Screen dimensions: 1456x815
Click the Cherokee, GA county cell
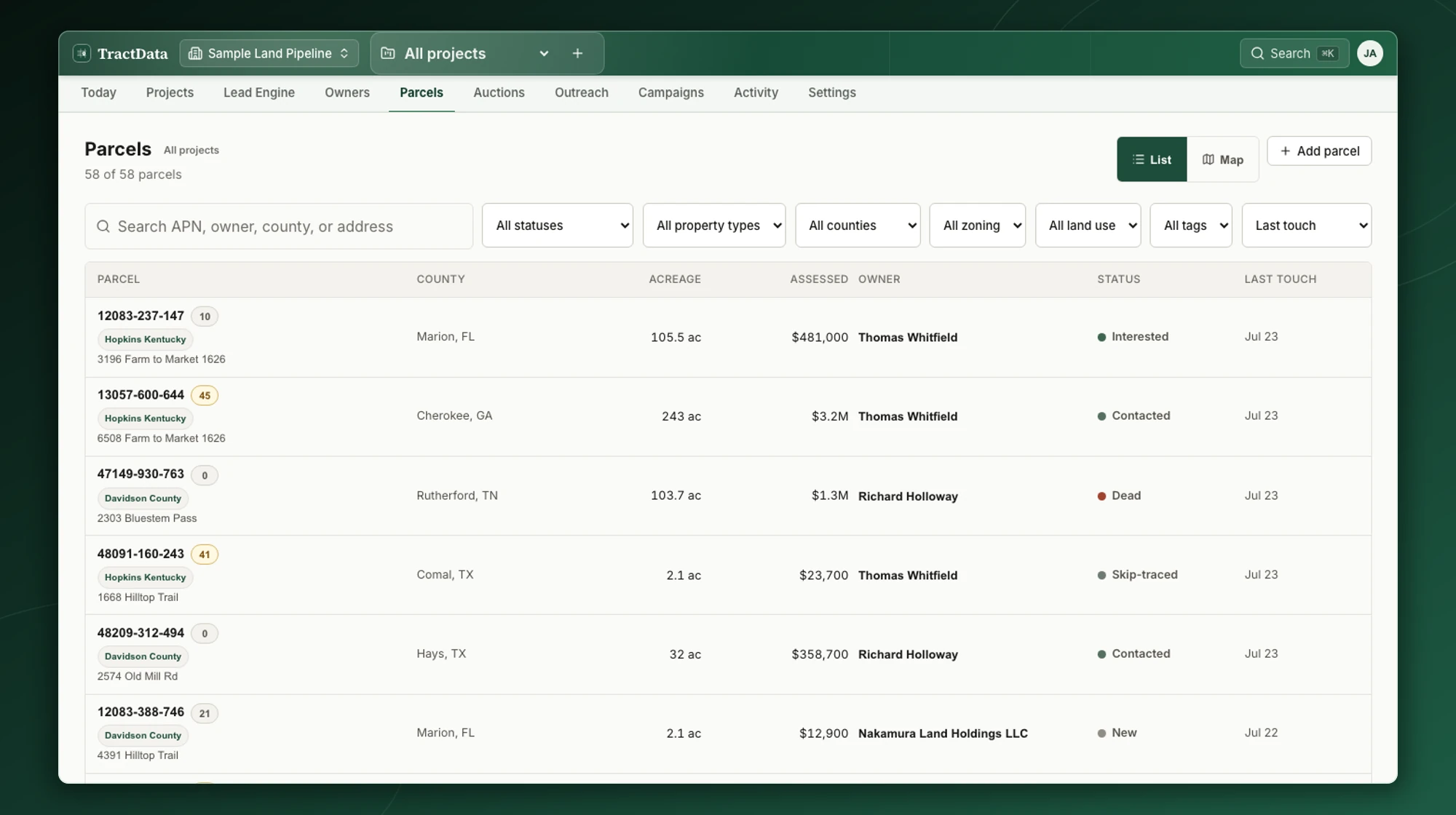click(454, 416)
